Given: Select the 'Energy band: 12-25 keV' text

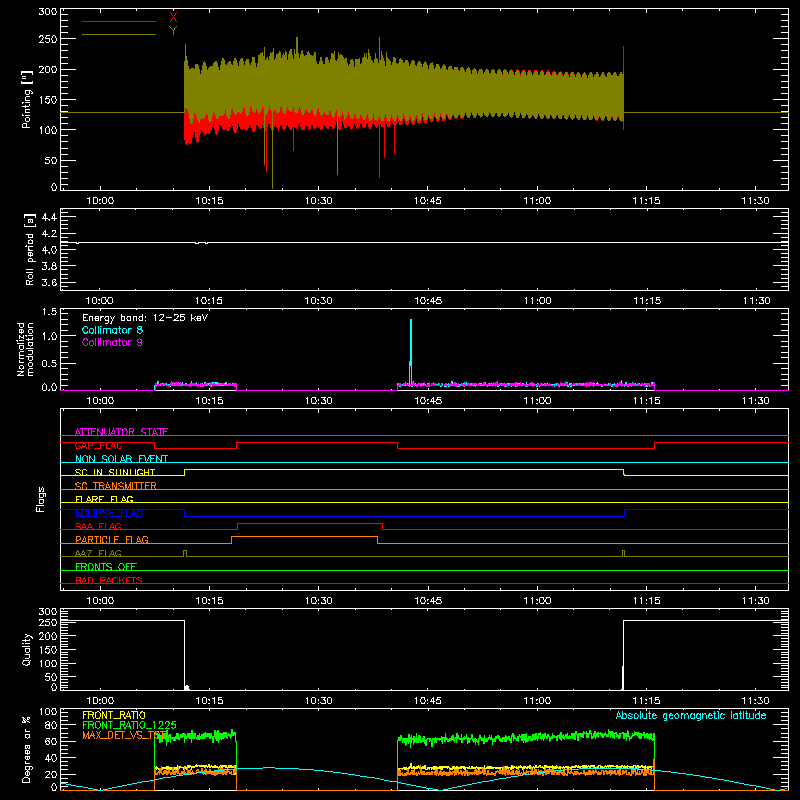Looking at the screenshot, I should tap(145, 318).
